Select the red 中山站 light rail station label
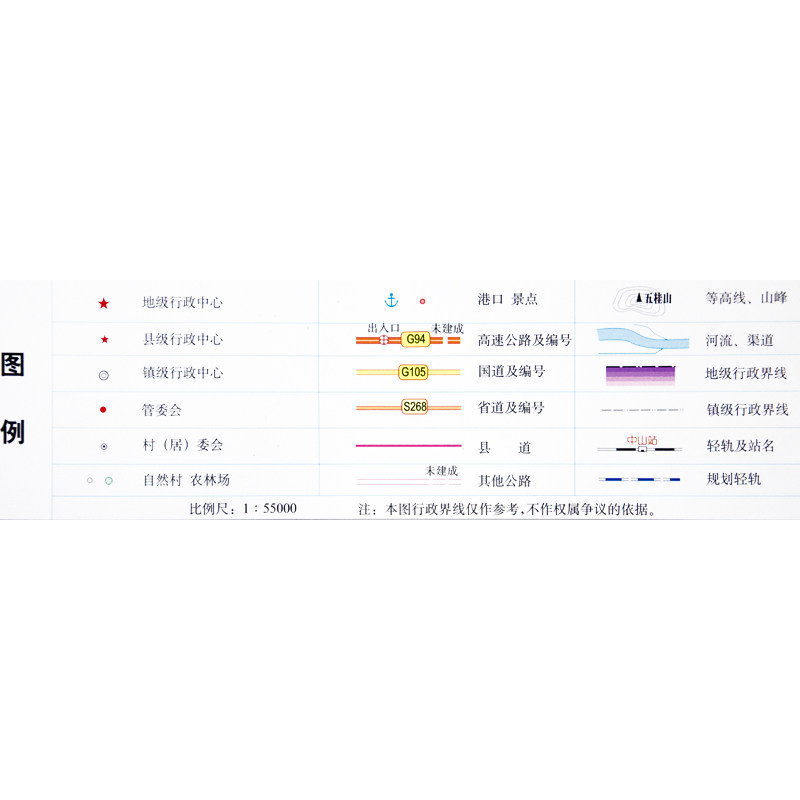The image size is (800, 800). pos(642,440)
